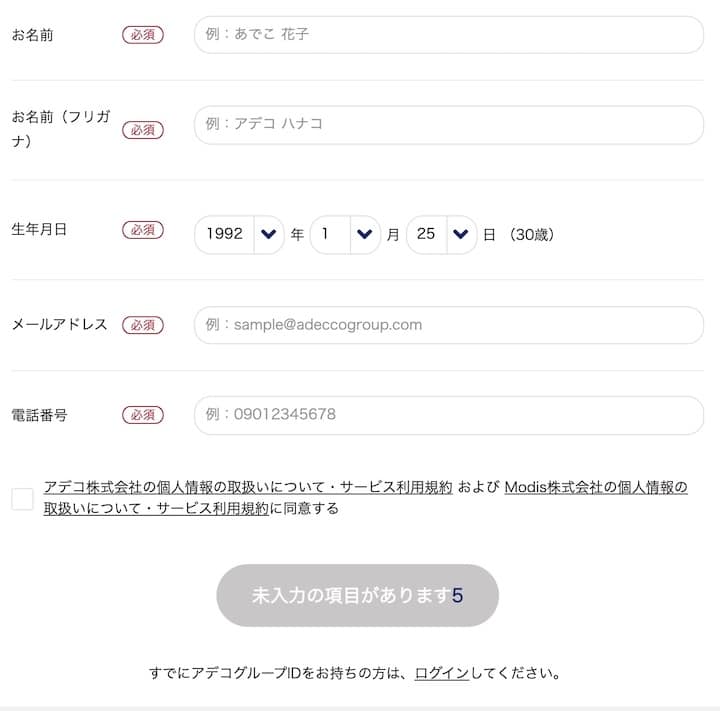The image size is (720, 711).
Task: Click the 必須 badge beside 生年月日
Action: tap(143, 230)
